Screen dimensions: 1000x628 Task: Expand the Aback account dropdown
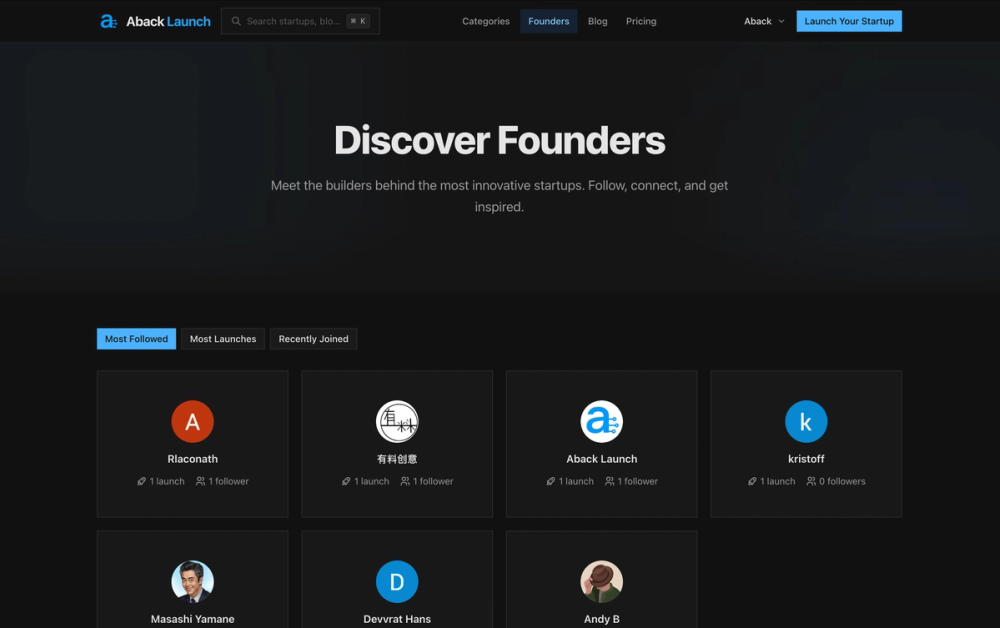click(x=764, y=21)
